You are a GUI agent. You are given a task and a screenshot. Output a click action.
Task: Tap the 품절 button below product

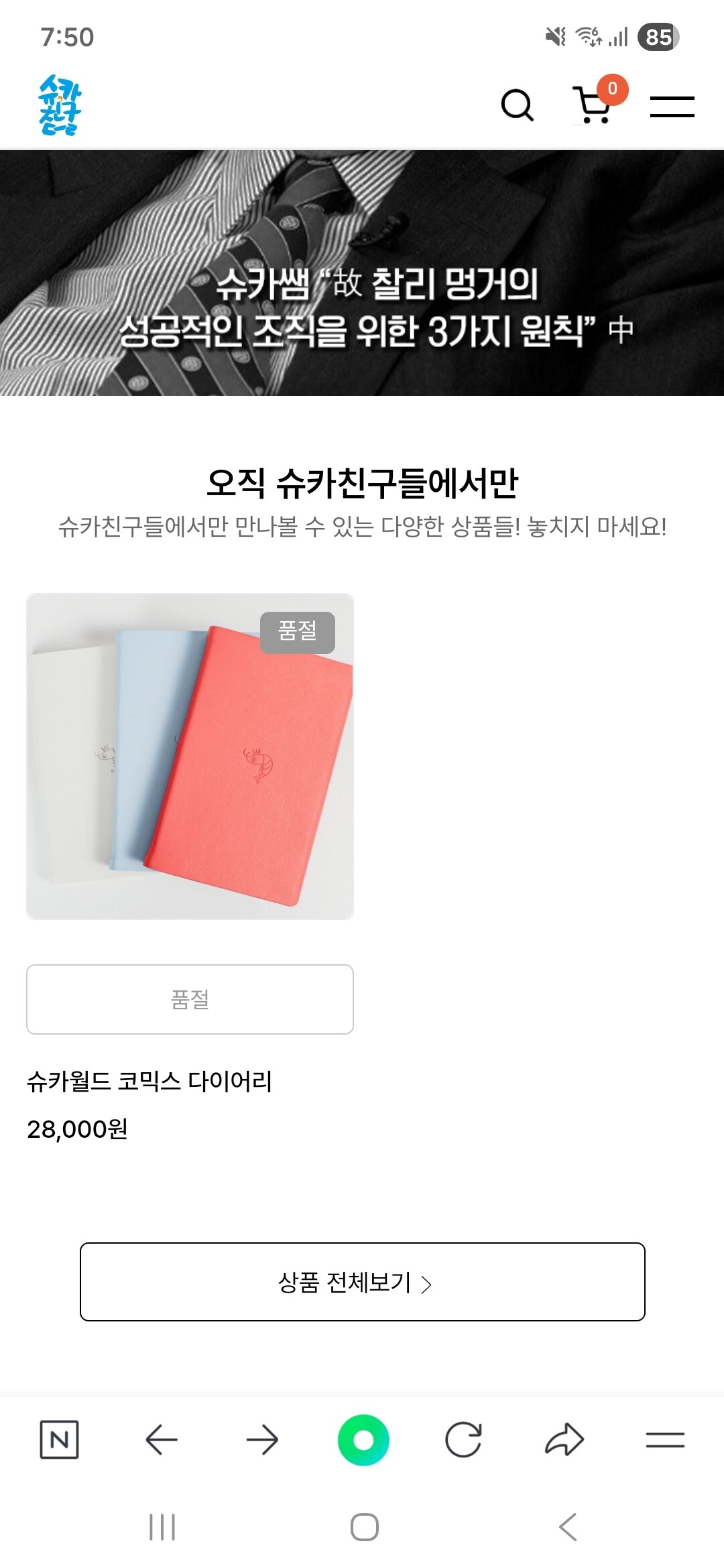(190, 999)
